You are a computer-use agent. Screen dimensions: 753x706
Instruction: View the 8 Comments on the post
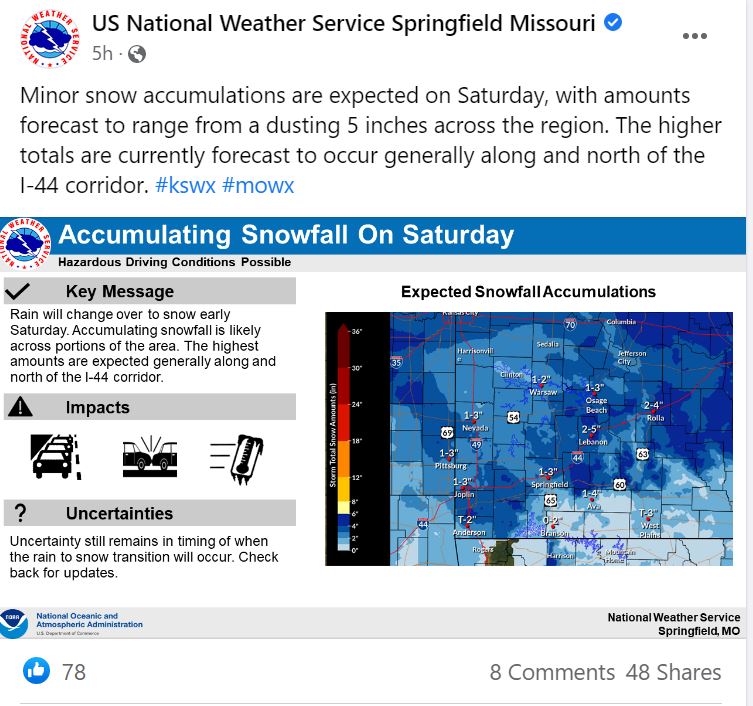552,672
